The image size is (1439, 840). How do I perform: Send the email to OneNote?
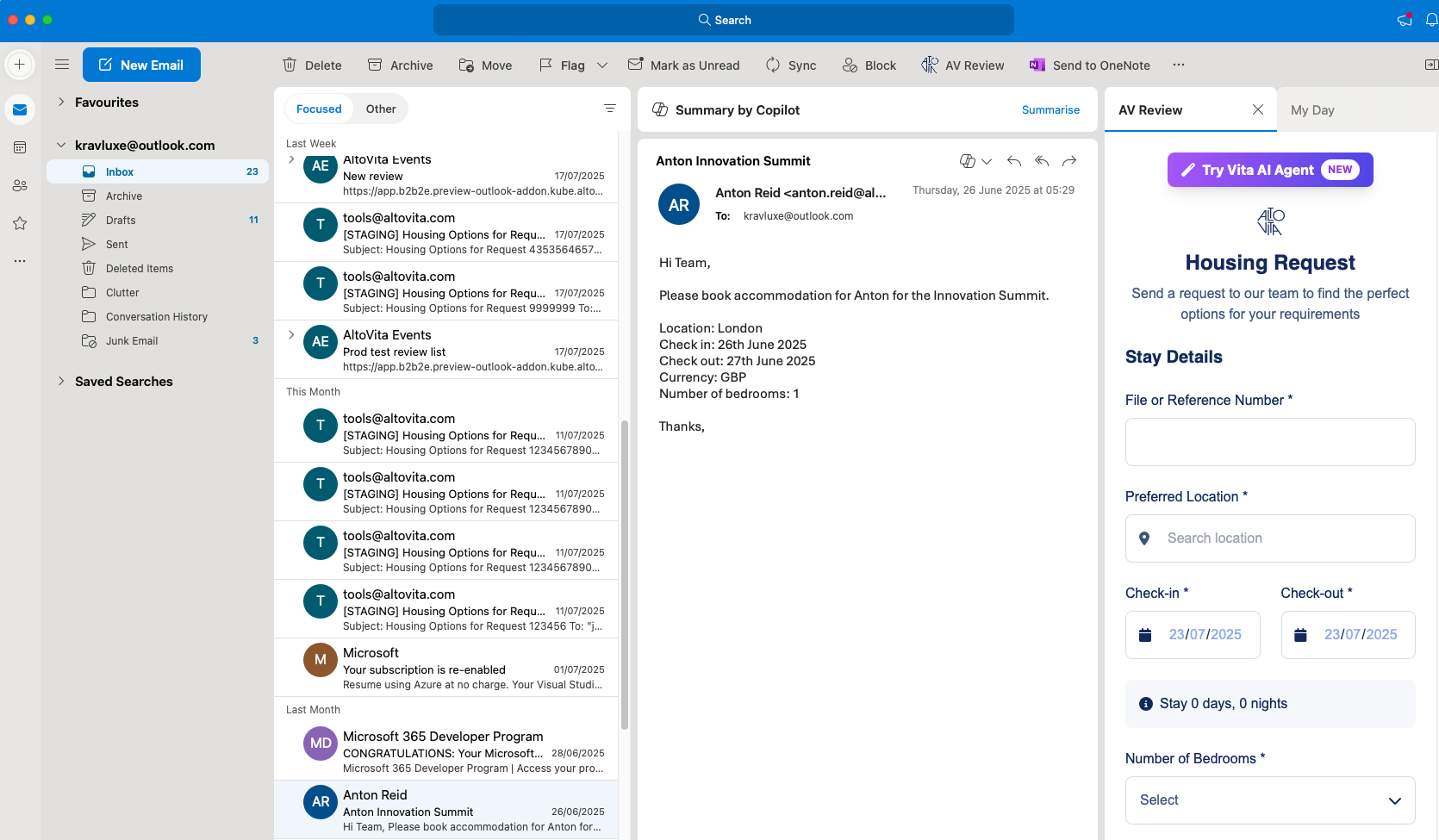pos(1089,65)
